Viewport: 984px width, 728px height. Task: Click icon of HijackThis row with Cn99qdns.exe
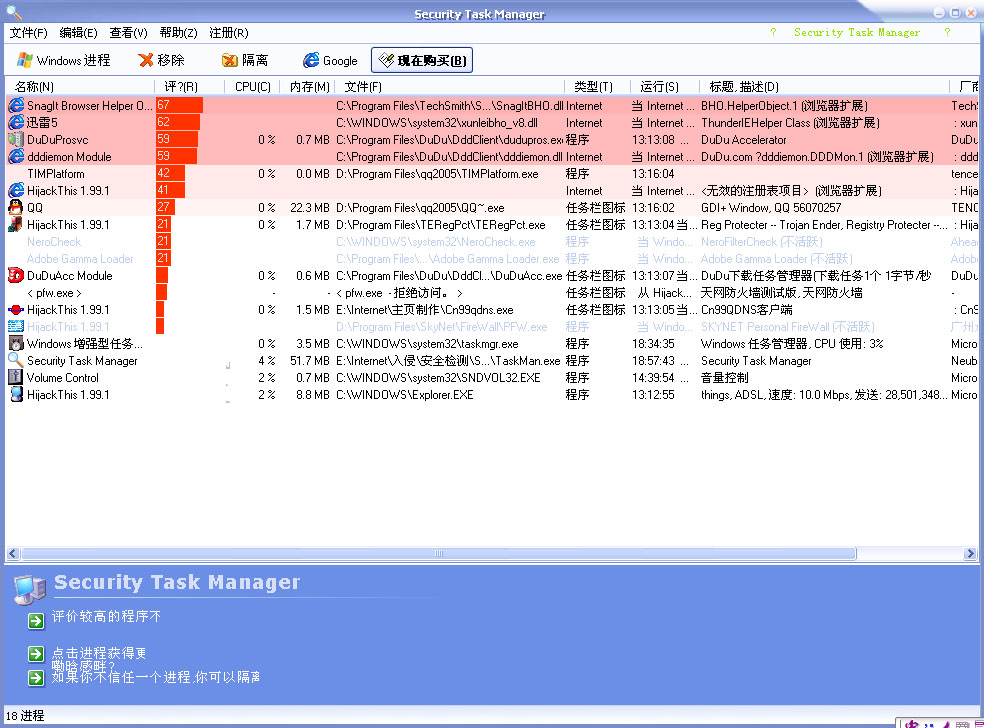[x=16, y=309]
